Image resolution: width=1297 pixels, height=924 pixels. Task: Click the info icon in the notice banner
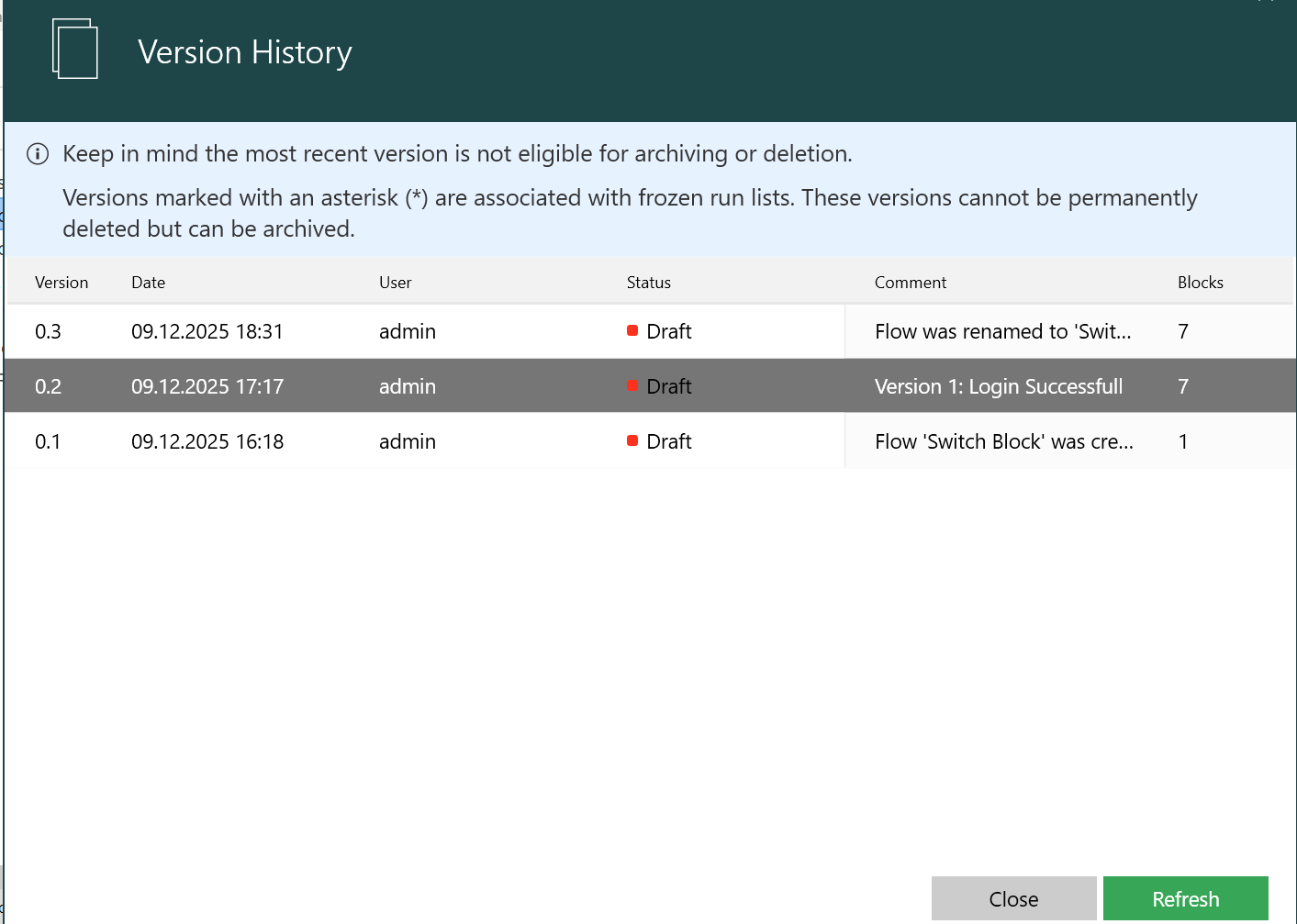point(38,153)
